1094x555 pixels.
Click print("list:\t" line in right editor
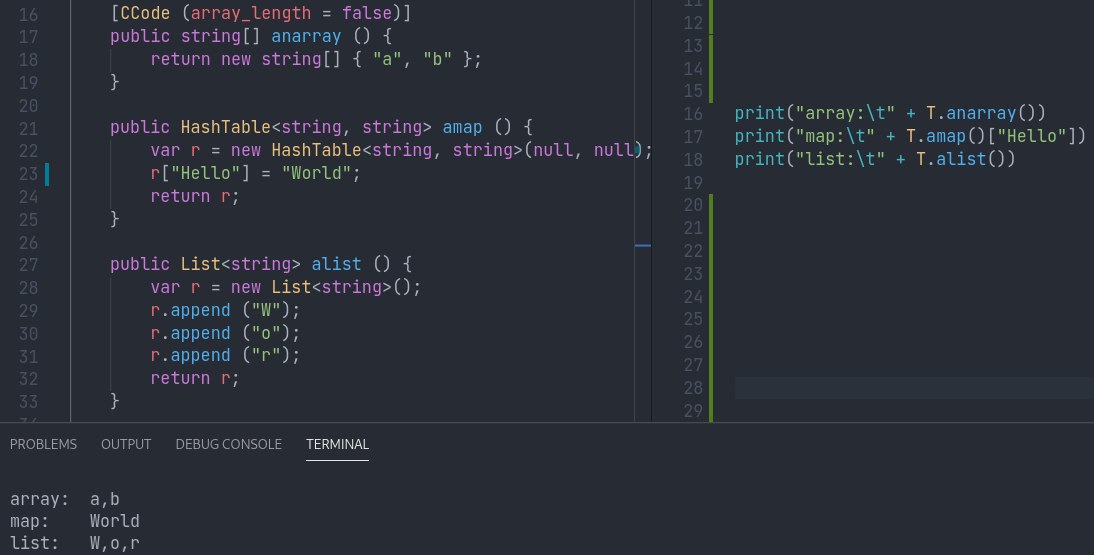coord(875,158)
